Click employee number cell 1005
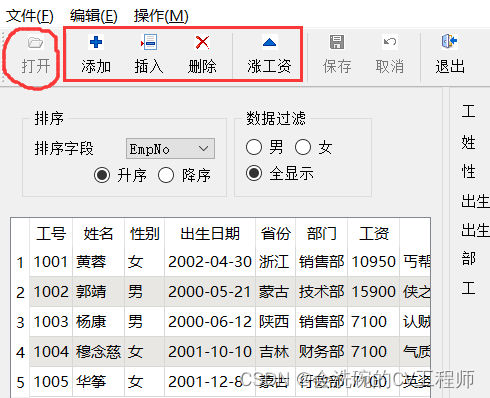 point(51,382)
